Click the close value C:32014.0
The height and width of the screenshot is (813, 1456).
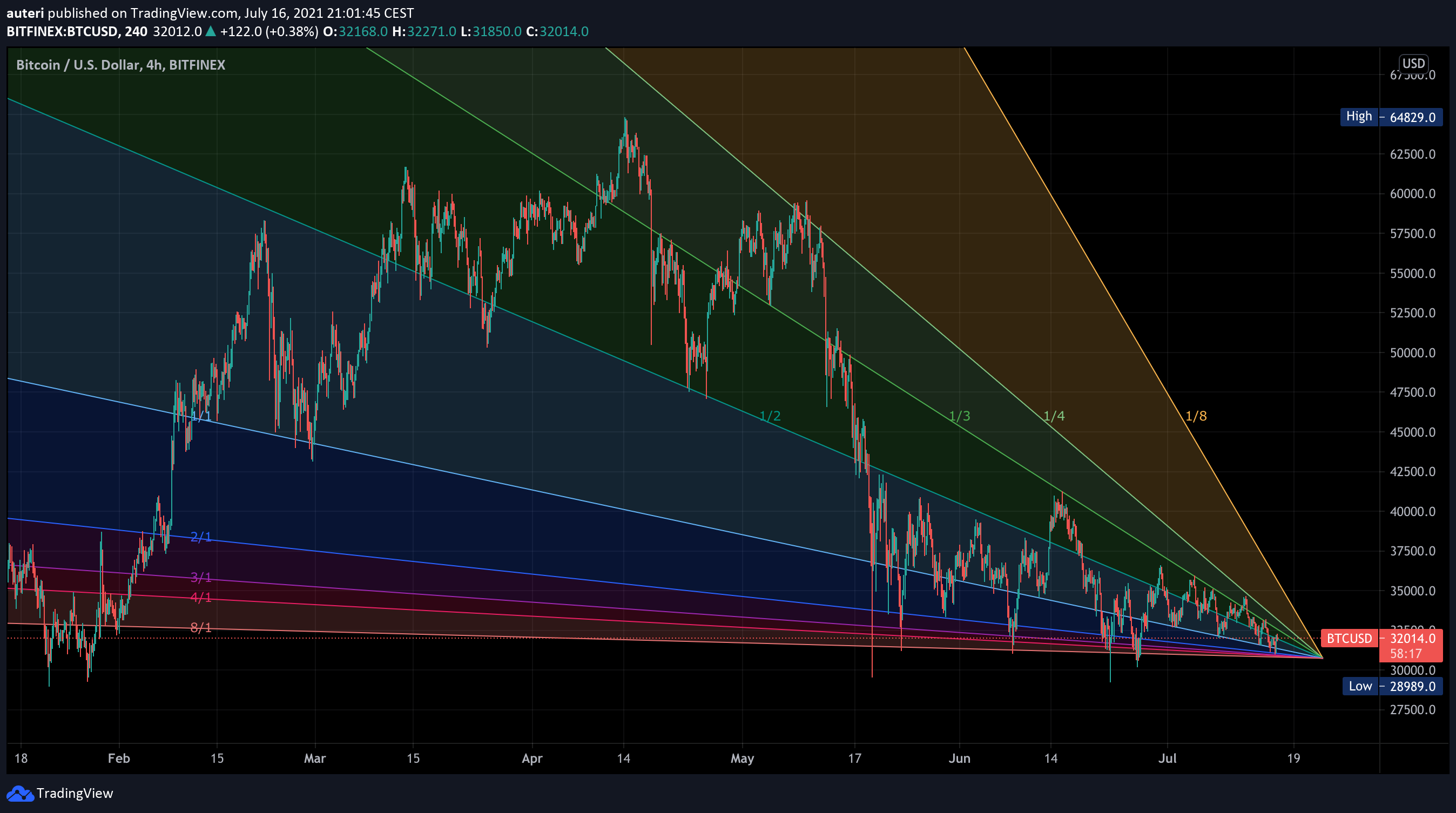coord(557,32)
